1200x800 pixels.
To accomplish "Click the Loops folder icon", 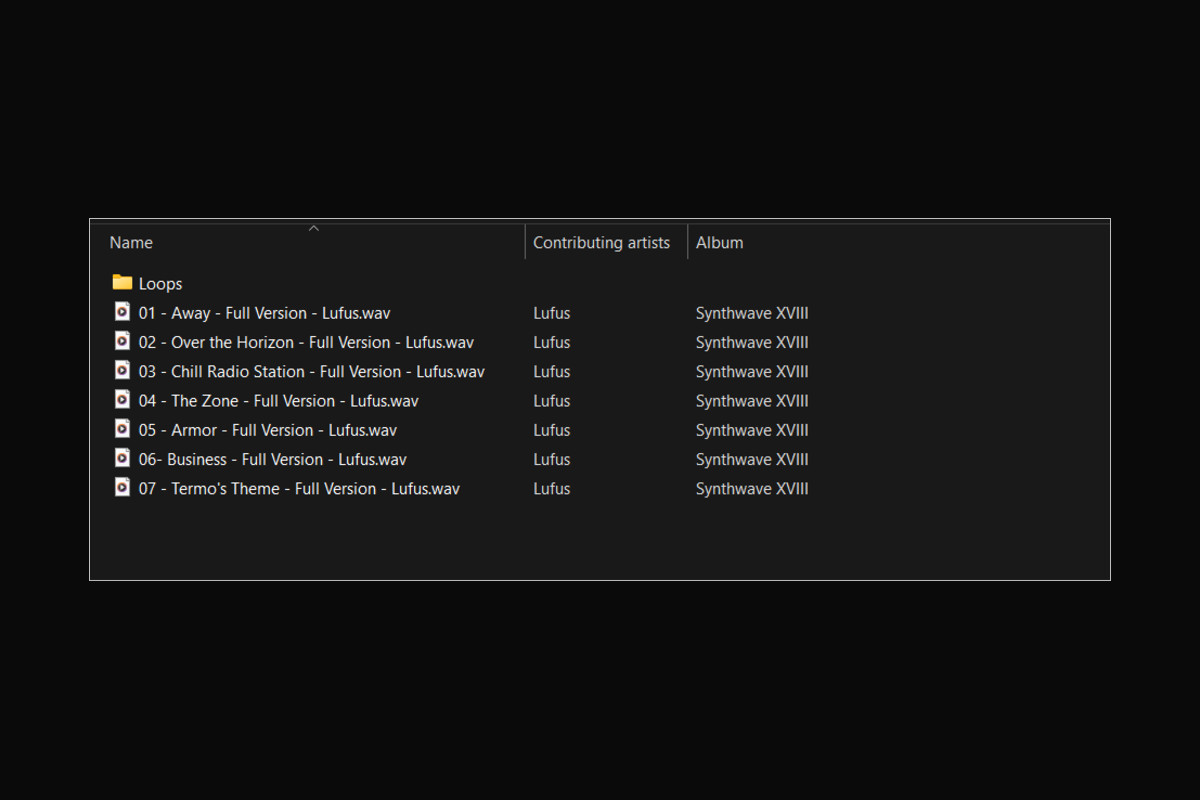I will [x=122, y=283].
